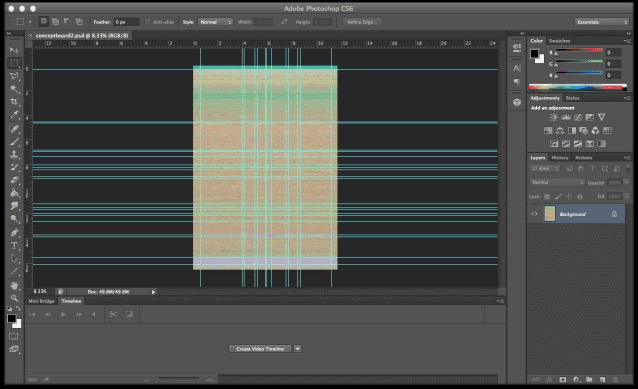
Task: Toggle the Anti-alias checkbox
Action: coord(147,22)
